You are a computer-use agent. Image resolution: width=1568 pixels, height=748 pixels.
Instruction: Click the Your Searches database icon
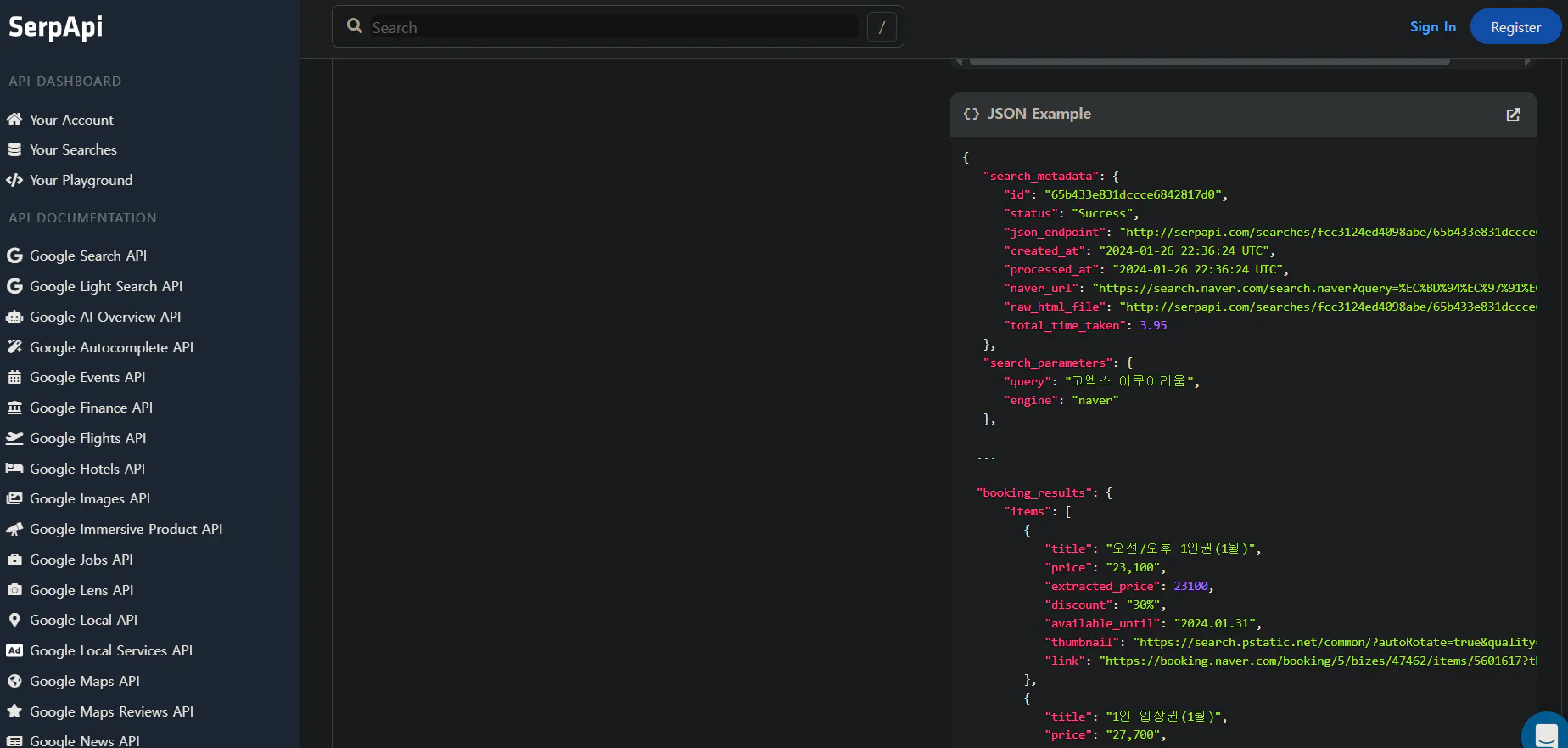(14, 149)
